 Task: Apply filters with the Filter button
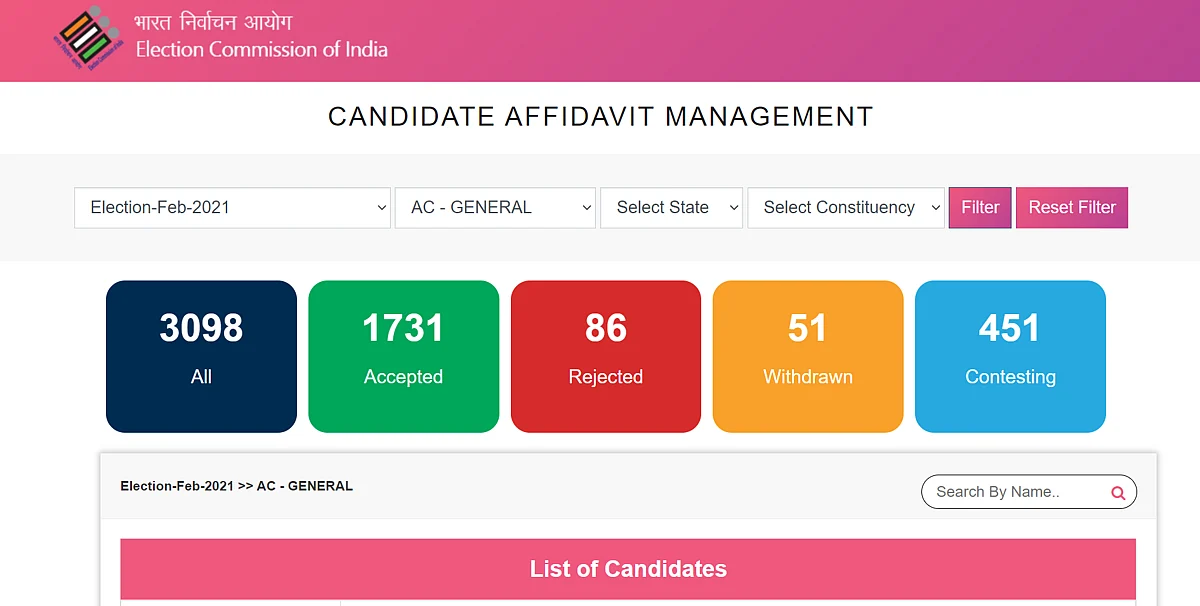980,208
